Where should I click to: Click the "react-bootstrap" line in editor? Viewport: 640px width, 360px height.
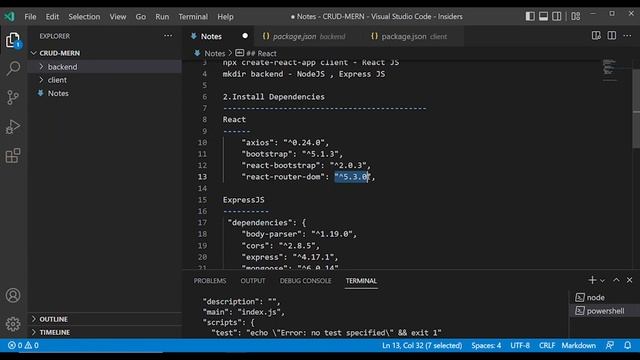(306, 165)
